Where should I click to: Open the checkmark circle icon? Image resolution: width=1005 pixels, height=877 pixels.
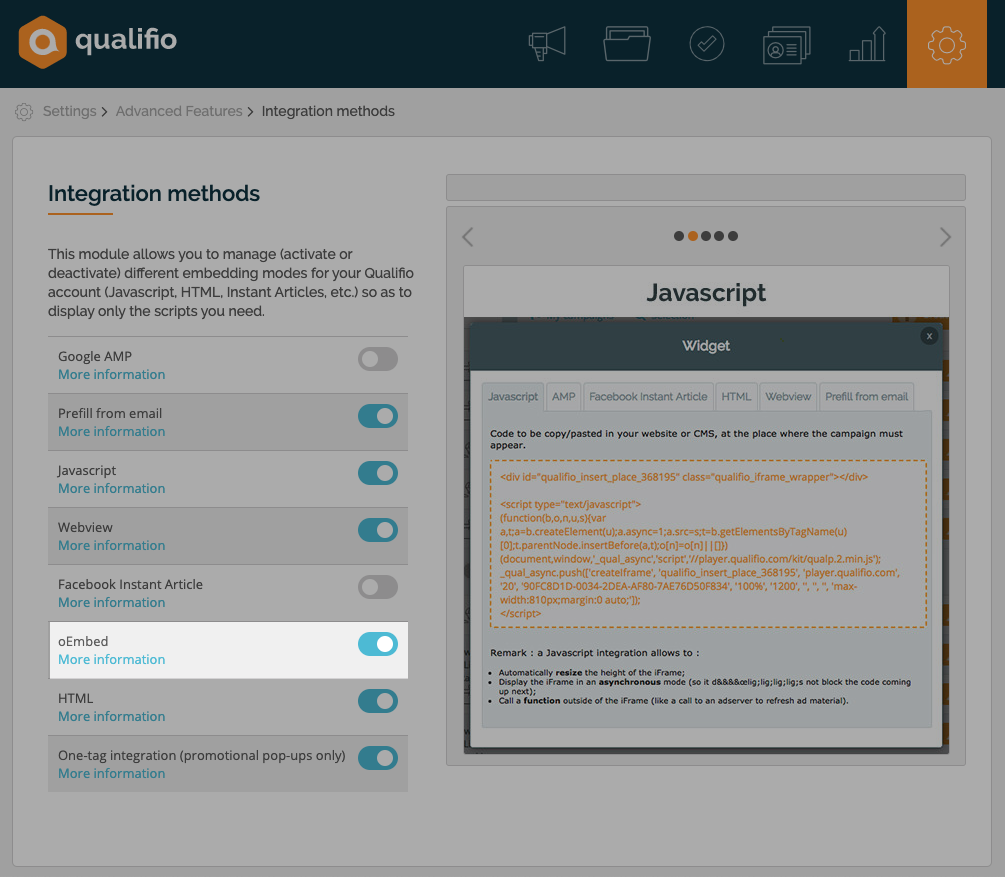[706, 44]
